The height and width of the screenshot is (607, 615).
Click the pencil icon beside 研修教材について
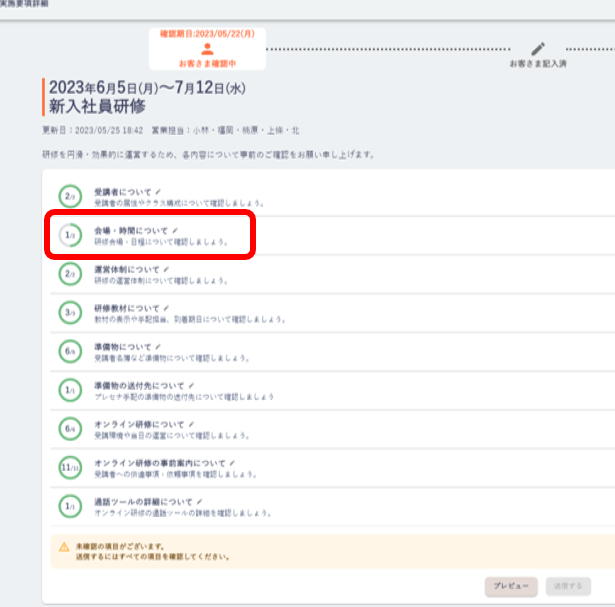pos(166,308)
